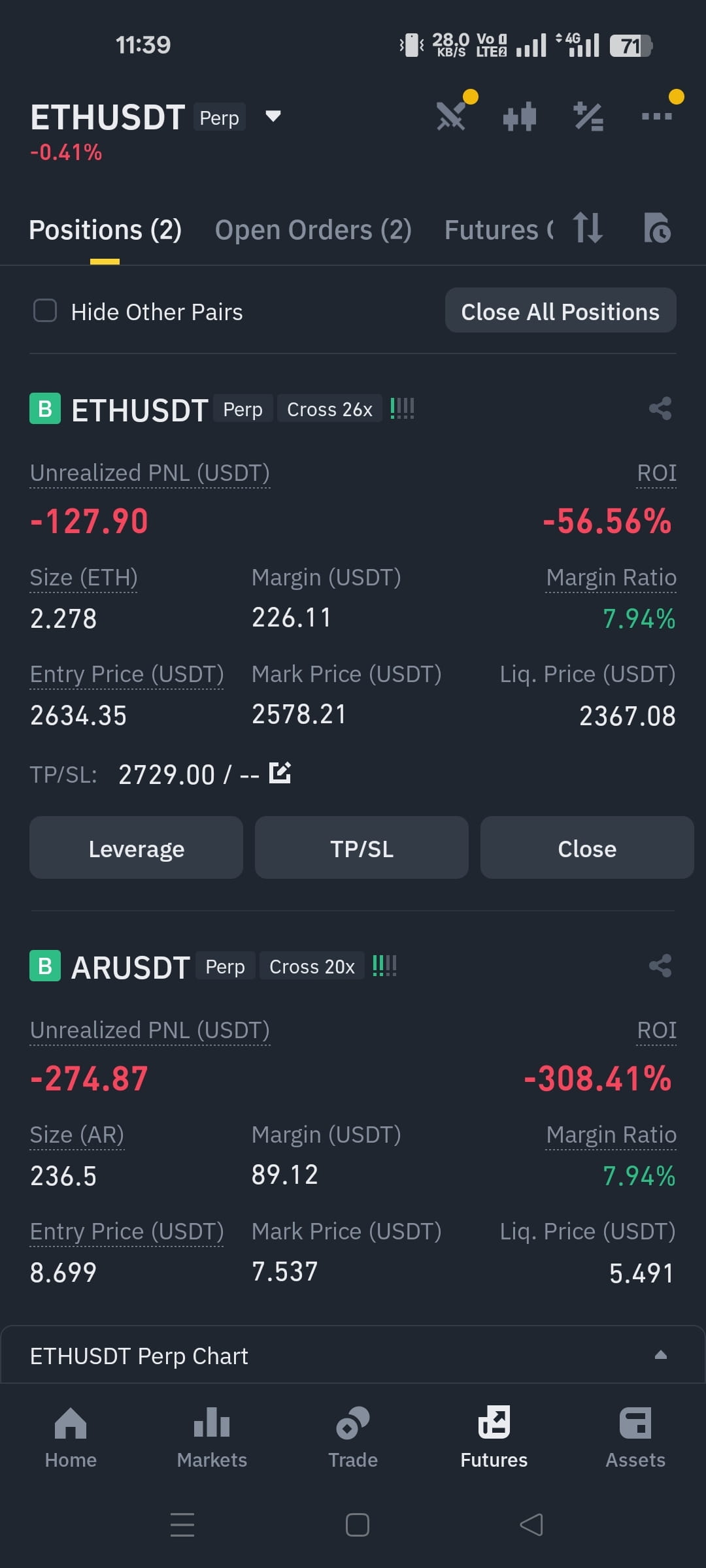Screen dimensions: 706x1568
Task: Open the candlestick chart icon
Action: click(520, 118)
